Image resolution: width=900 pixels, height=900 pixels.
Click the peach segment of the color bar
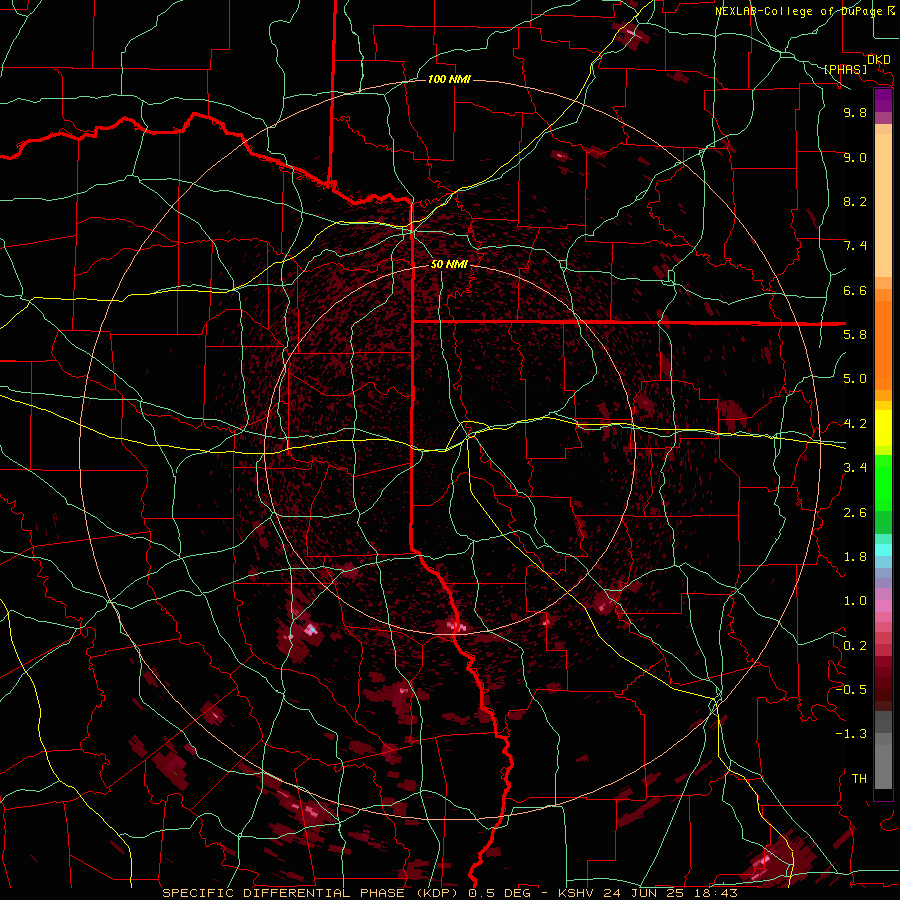883,205
